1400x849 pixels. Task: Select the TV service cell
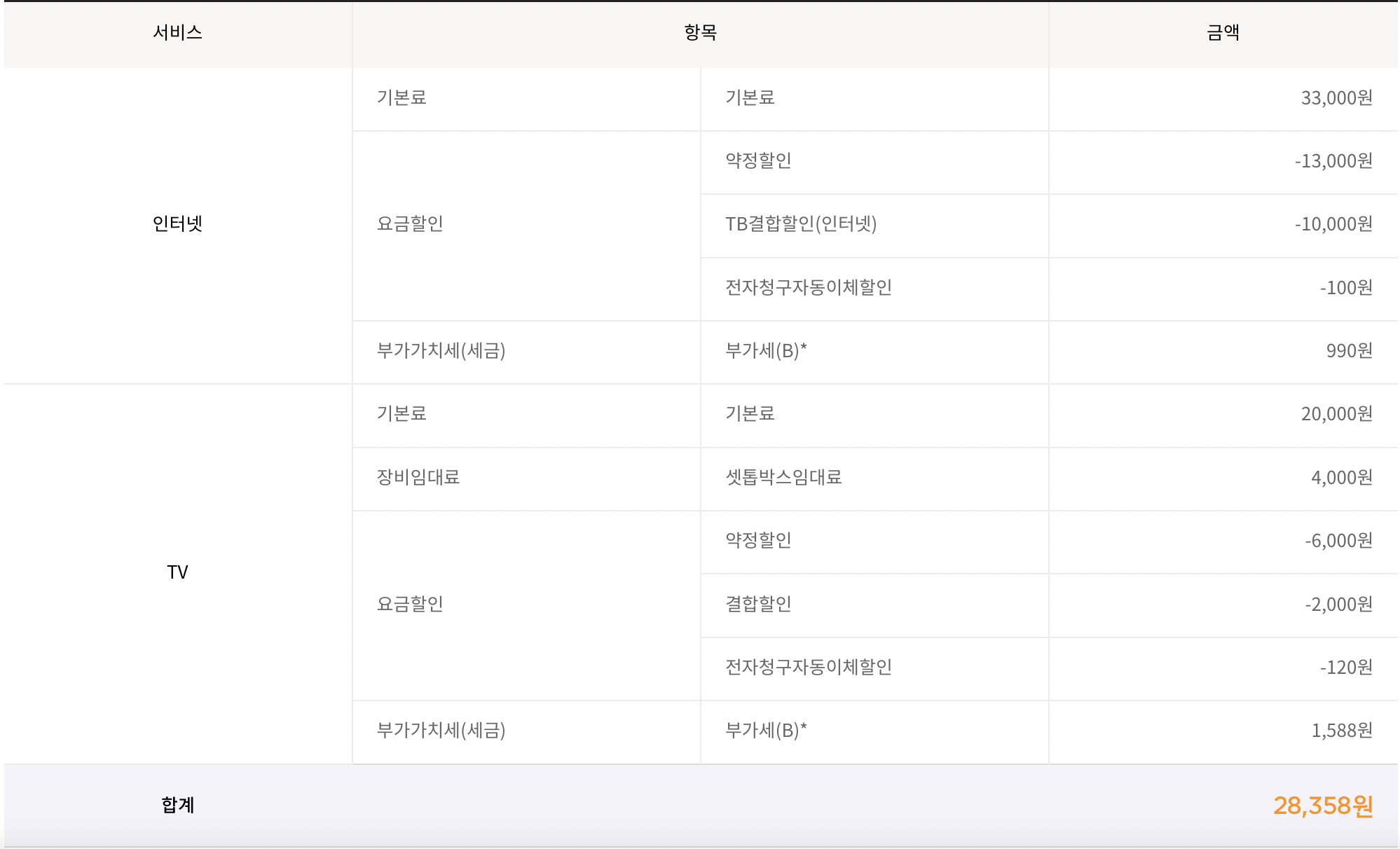pyautogui.click(x=177, y=572)
